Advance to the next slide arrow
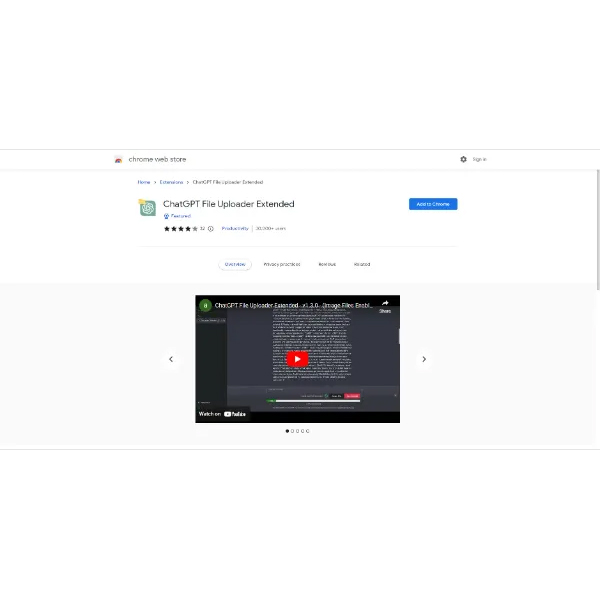 click(424, 359)
